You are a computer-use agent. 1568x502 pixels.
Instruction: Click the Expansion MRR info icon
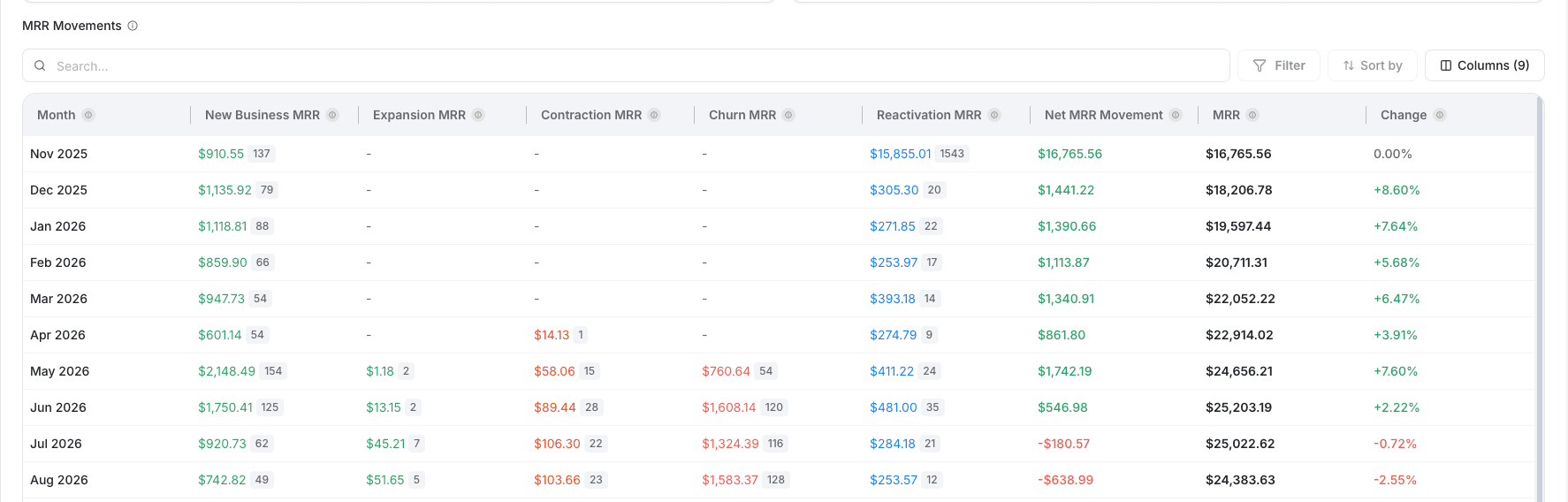click(x=478, y=115)
